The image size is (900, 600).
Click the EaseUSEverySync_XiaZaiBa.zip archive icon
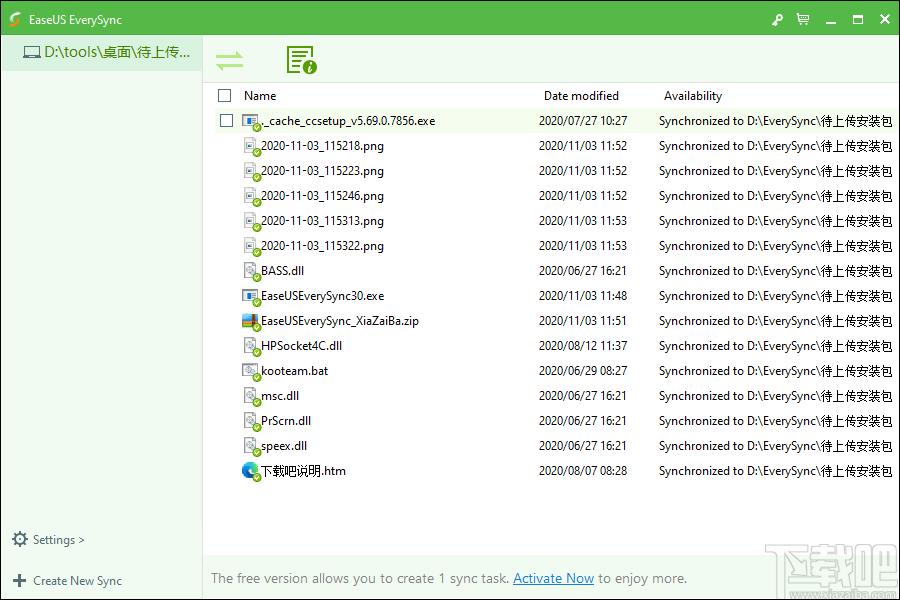[251, 322]
